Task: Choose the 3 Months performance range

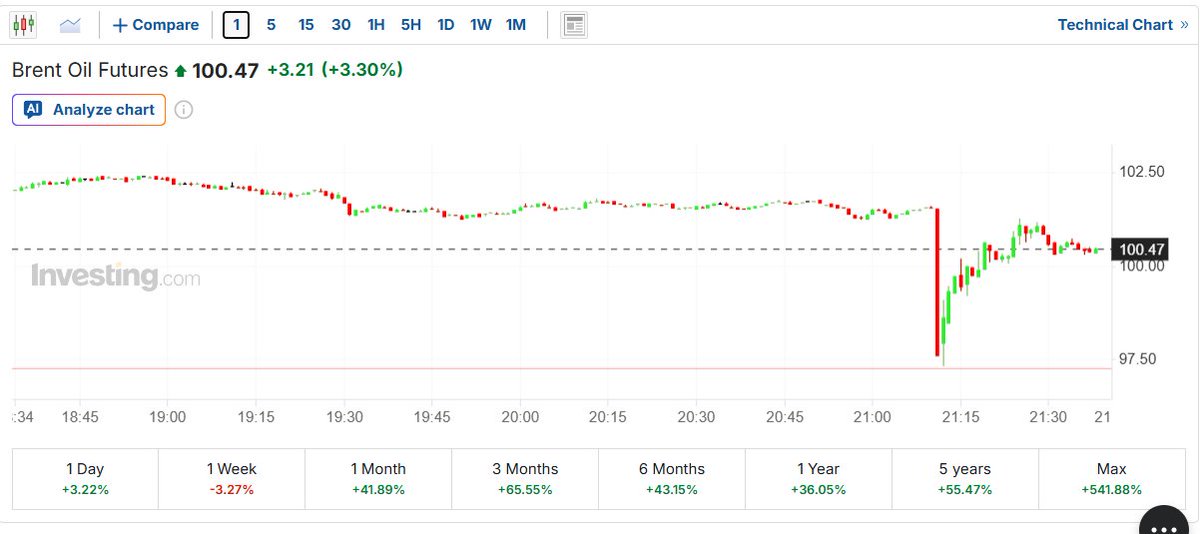Action: point(525,479)
